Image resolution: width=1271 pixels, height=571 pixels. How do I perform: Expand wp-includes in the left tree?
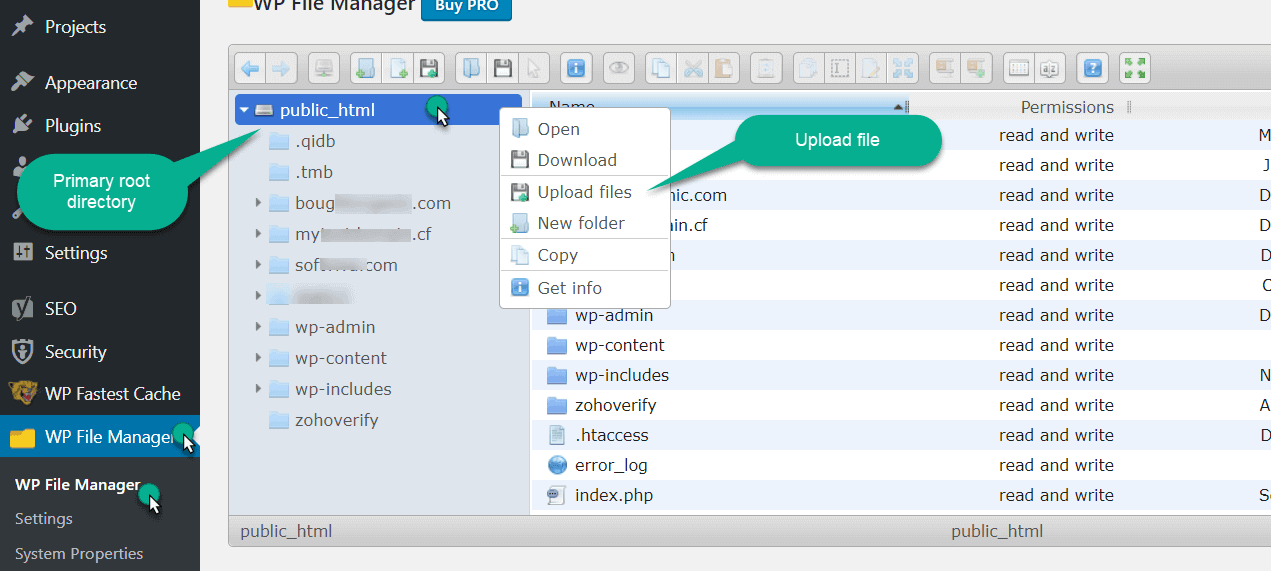(x=258, y=389)
